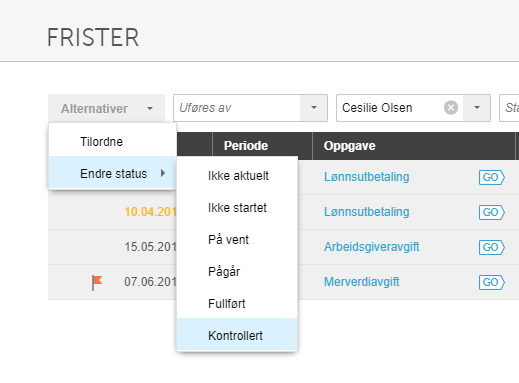This screenshot has height=383, width=519.
Task: Open the Merverdiavgift task link
Action: (361, 282)
